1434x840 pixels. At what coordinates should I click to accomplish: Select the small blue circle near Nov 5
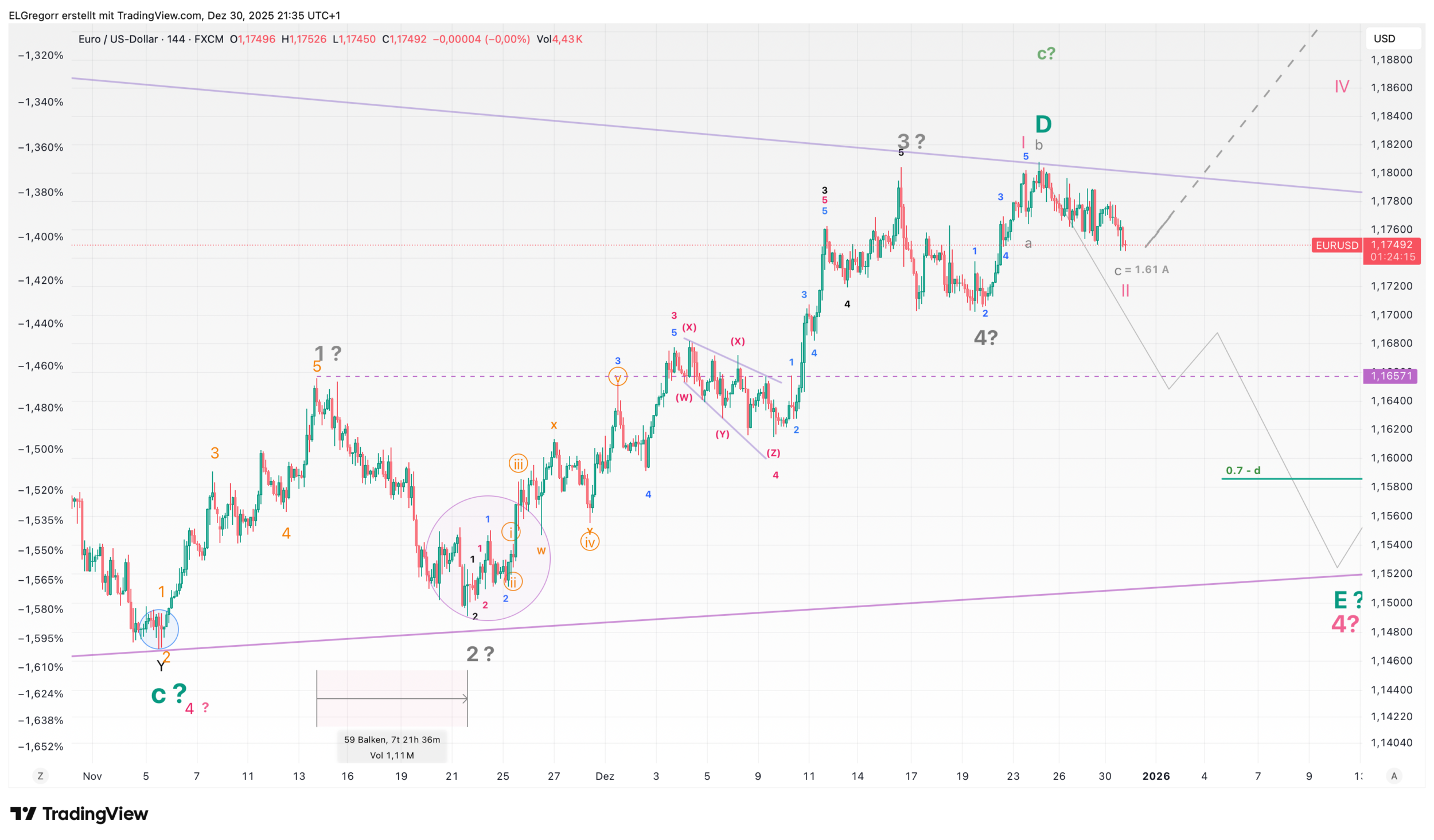(x=158, y=630)
